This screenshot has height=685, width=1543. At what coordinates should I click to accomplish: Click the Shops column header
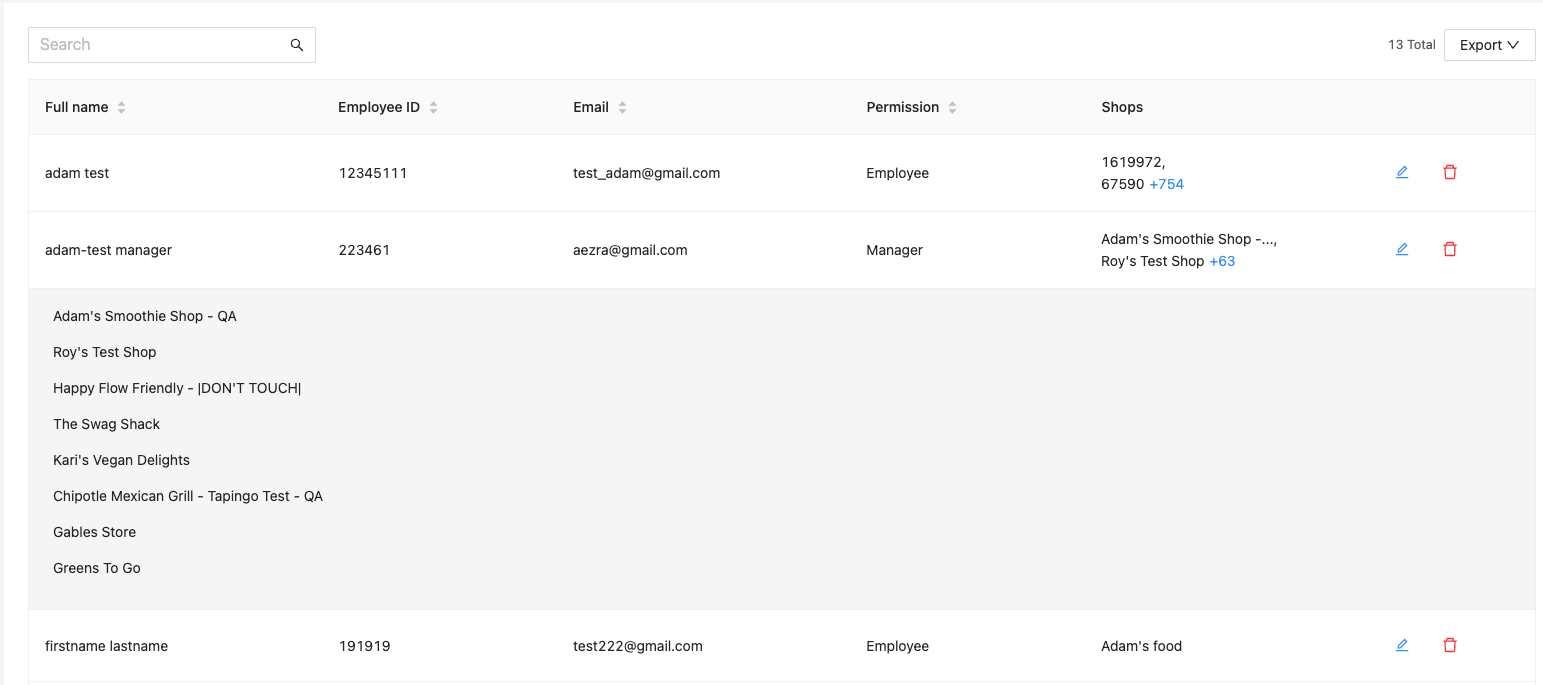pyautogui.click(x=1121, y=107)
